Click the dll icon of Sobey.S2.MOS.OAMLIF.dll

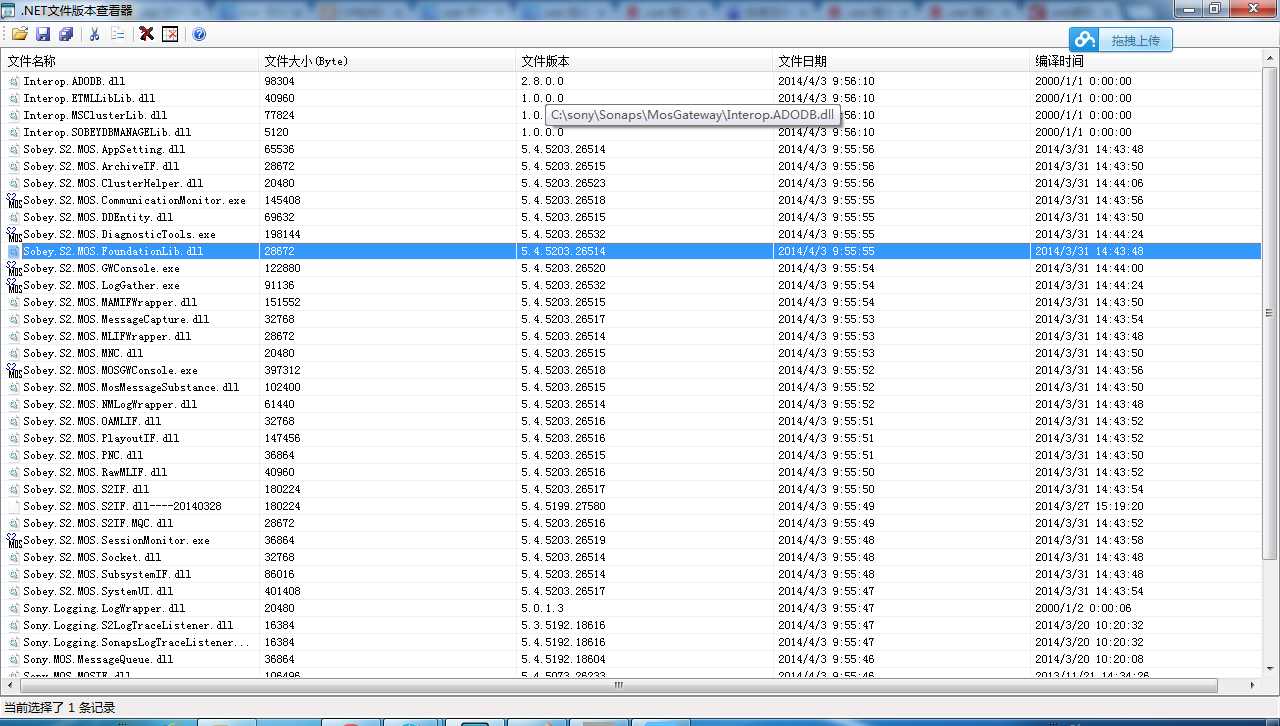(14, 421)
